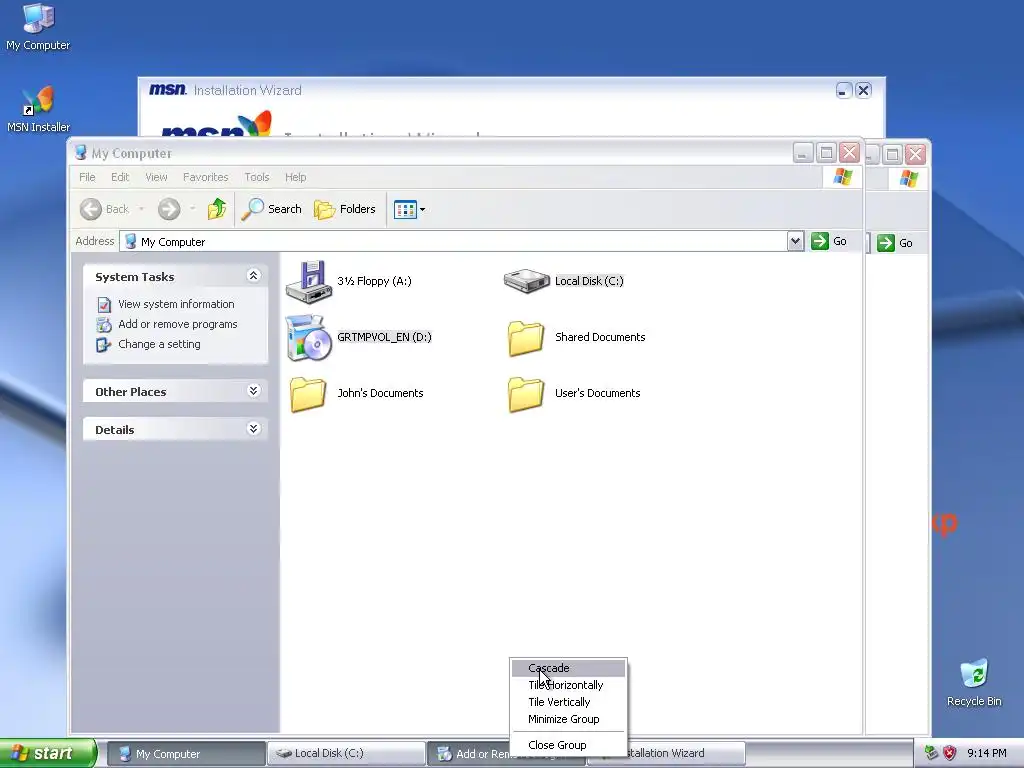1024x768 pixels.
Task: Click the Address bar text field
Action: [453, 242]
